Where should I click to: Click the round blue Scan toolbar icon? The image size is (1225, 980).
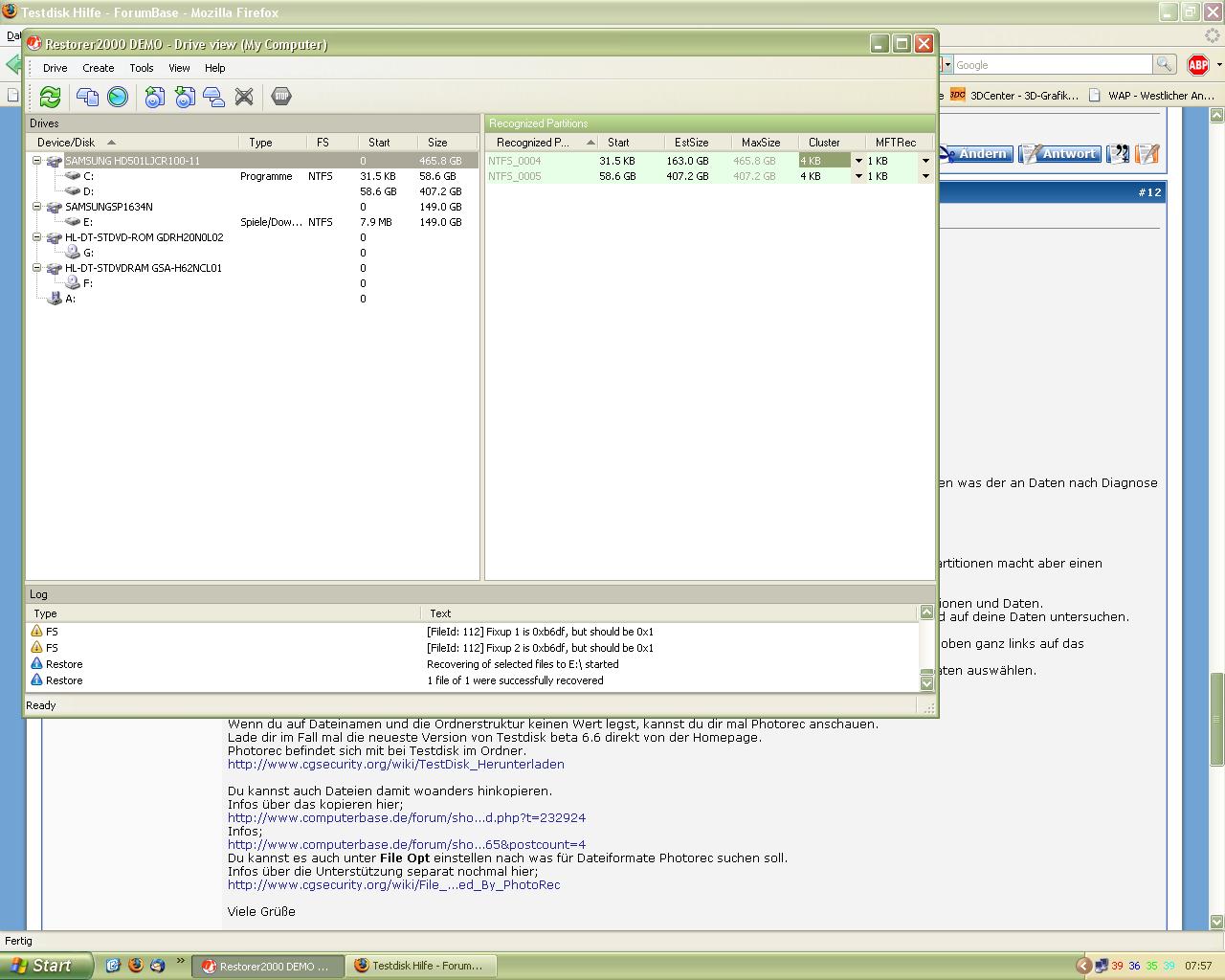(118, 96)
